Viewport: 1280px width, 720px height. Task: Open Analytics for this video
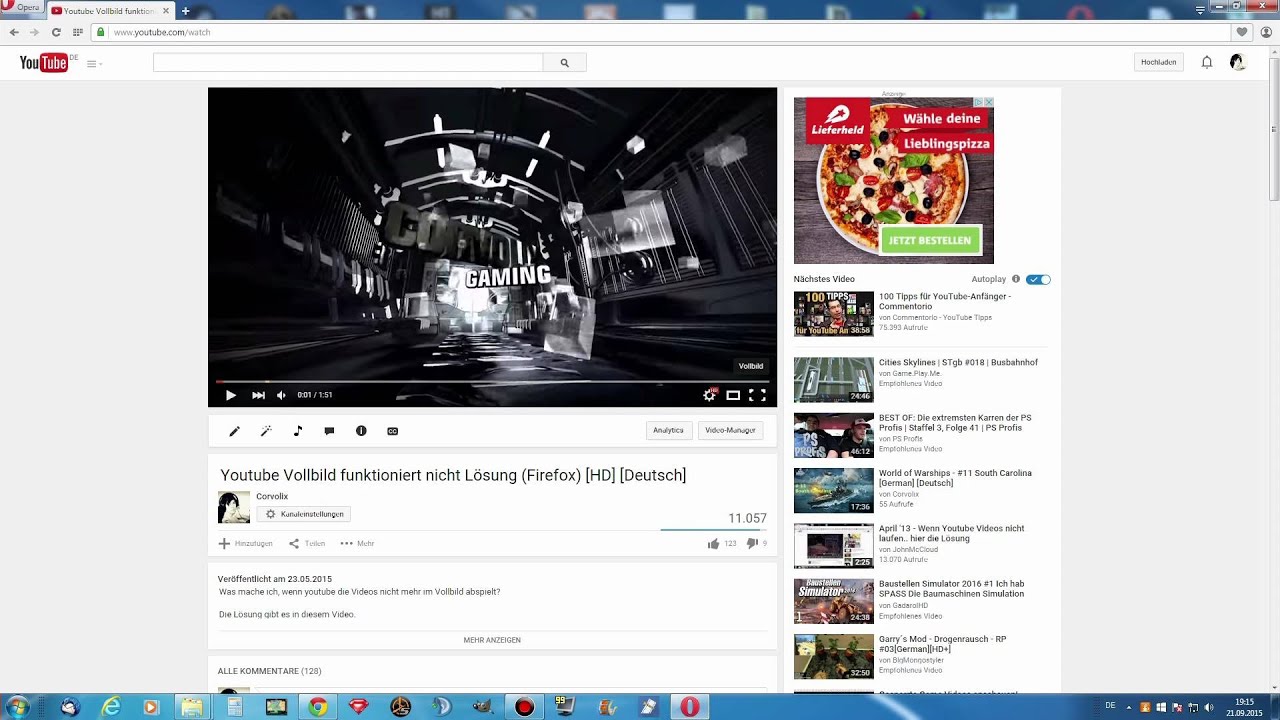668,430
